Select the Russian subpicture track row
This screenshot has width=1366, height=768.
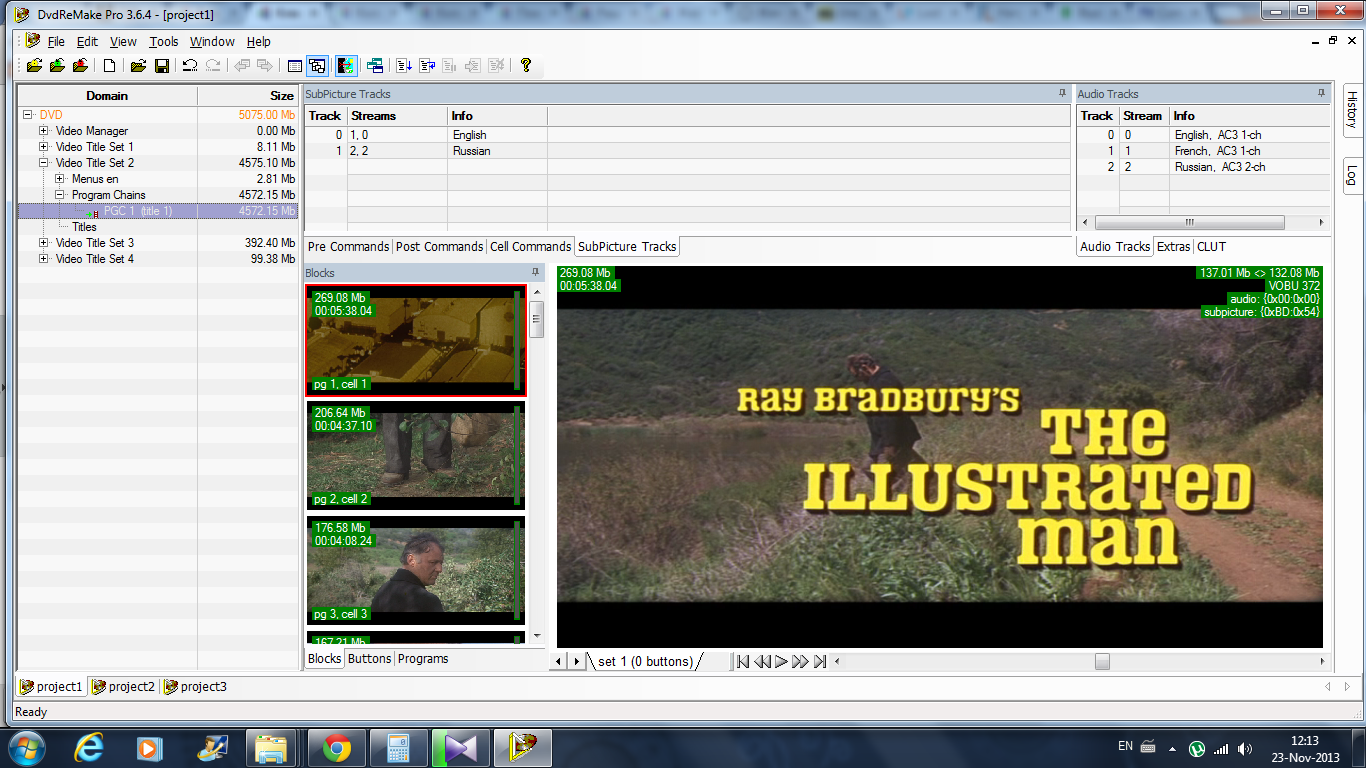(x=687, y=151)
